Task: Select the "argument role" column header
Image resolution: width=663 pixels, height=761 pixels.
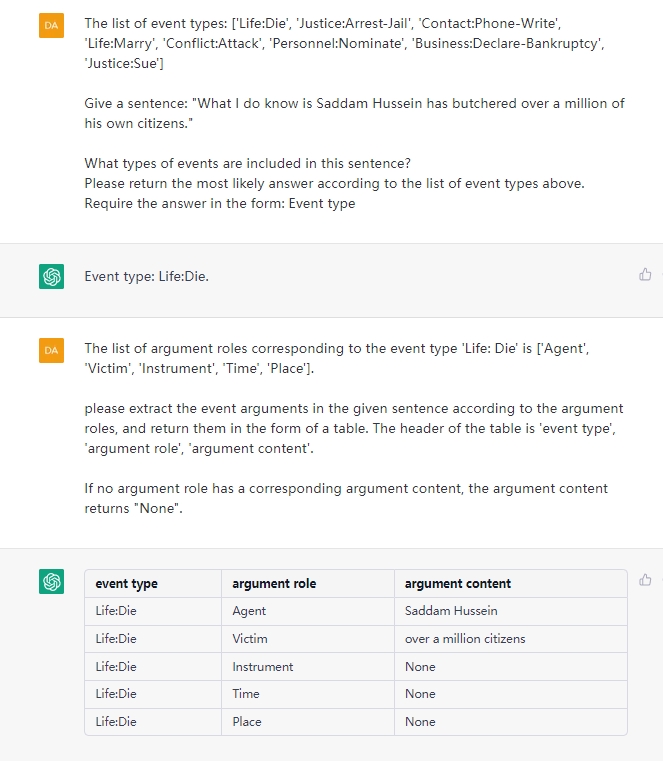Action: [308, 584]
